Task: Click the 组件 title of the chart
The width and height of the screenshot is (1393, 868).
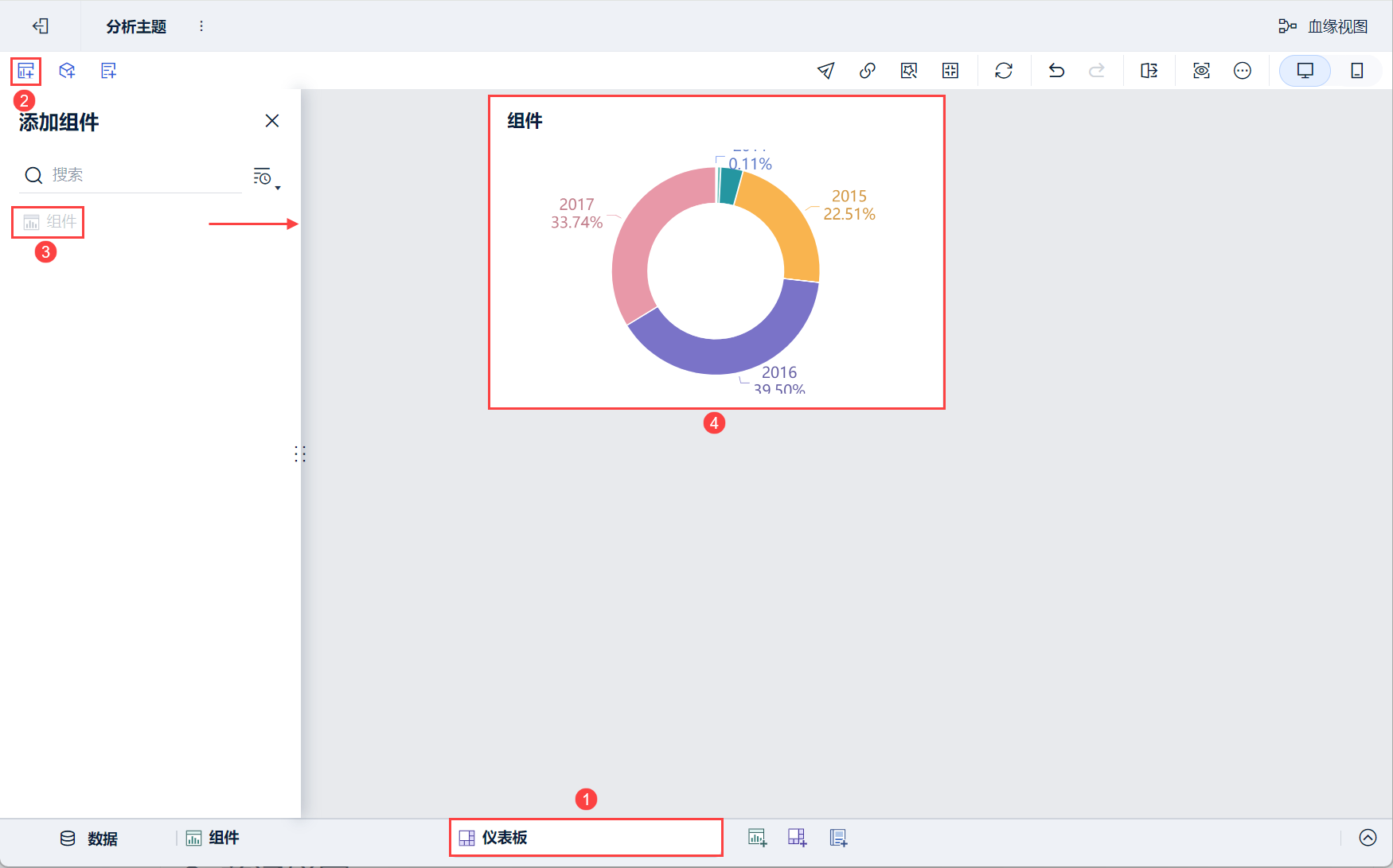Action: pos(525,121)
